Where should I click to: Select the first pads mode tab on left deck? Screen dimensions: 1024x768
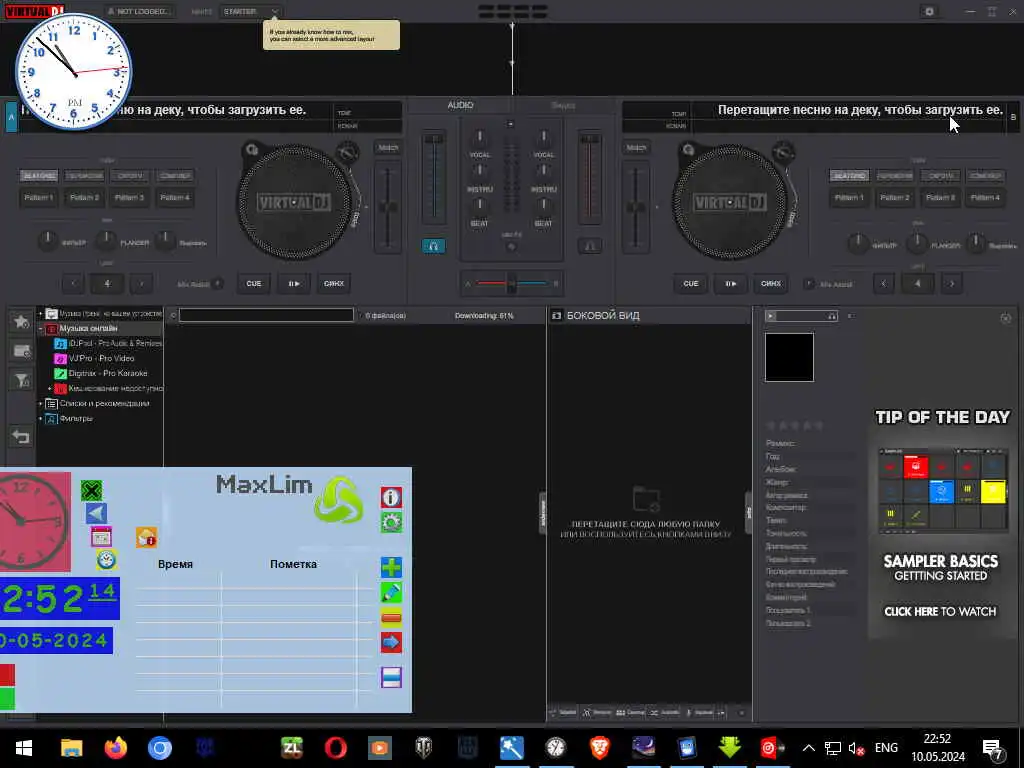(39, 176)
